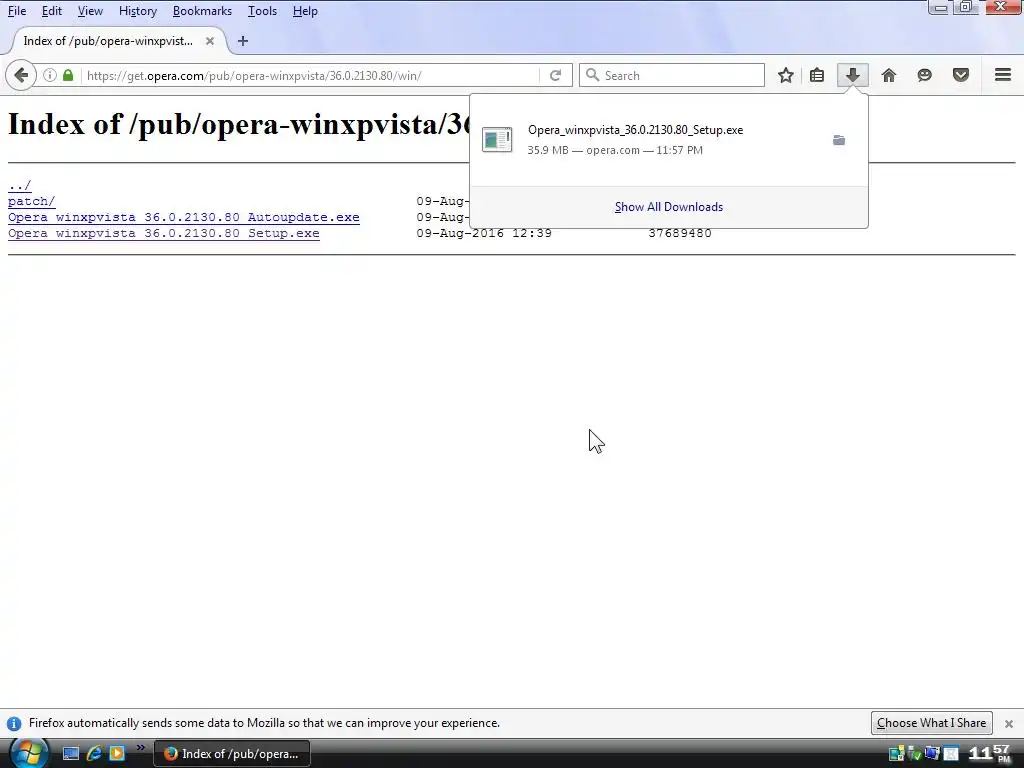Image resolution: width=1024 pixels, height=768 pixels.
Task: Open the Tools menu
Action: click(263, 11)
